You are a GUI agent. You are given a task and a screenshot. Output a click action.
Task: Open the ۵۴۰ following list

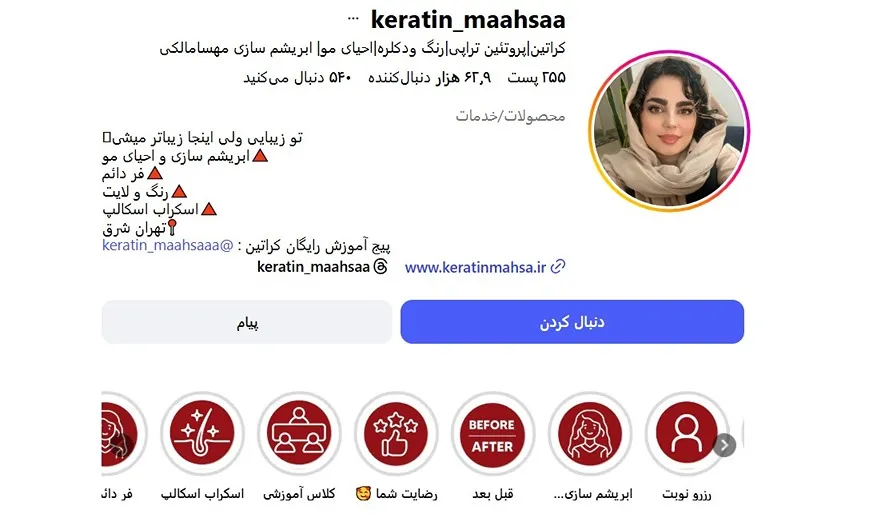click(297, 77)
